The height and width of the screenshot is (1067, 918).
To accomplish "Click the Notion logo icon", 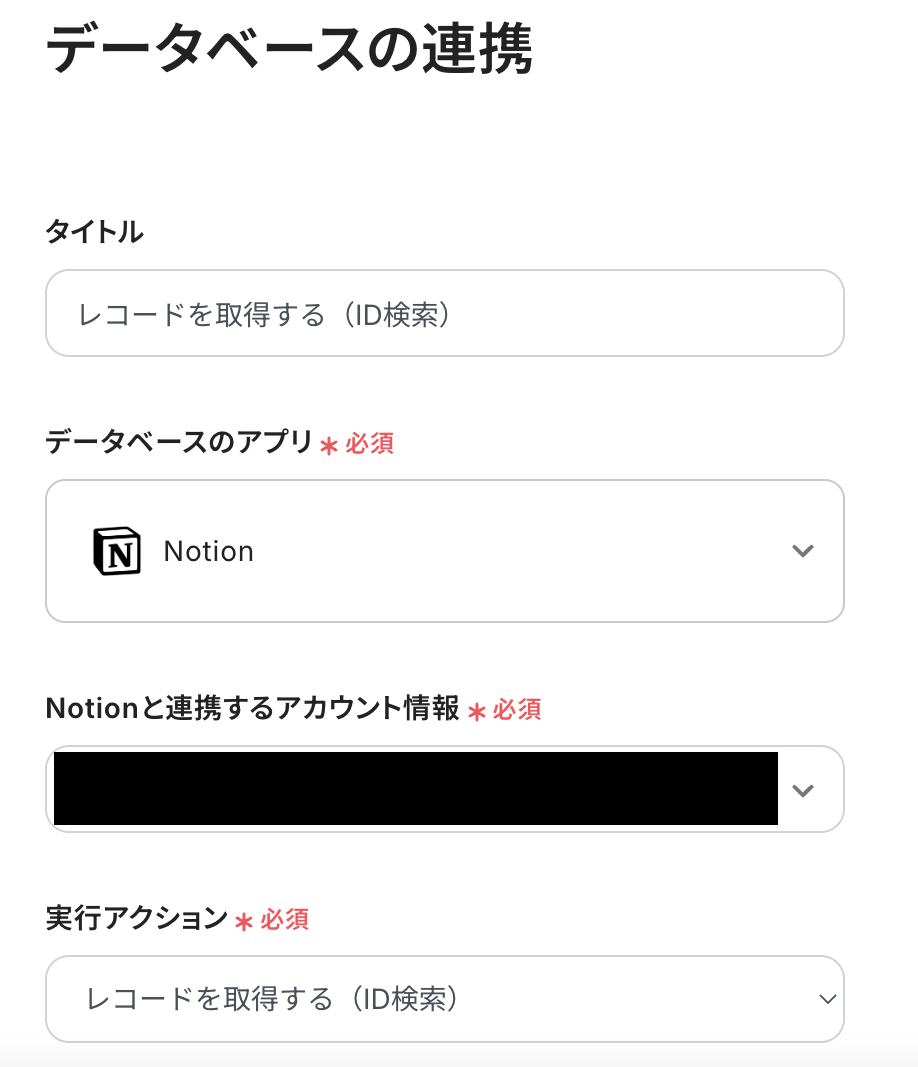I will (117, 551).
